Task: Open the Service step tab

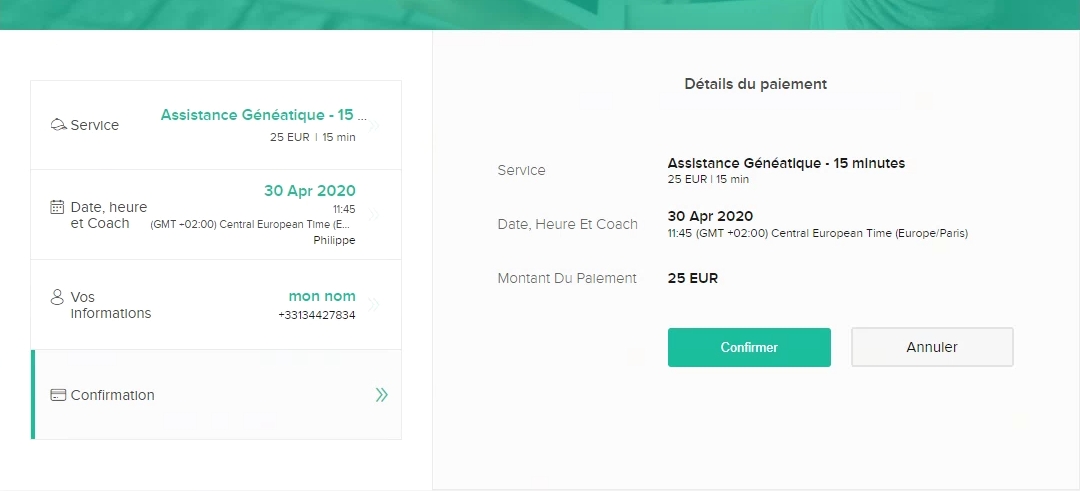Action: coord(216,125)
